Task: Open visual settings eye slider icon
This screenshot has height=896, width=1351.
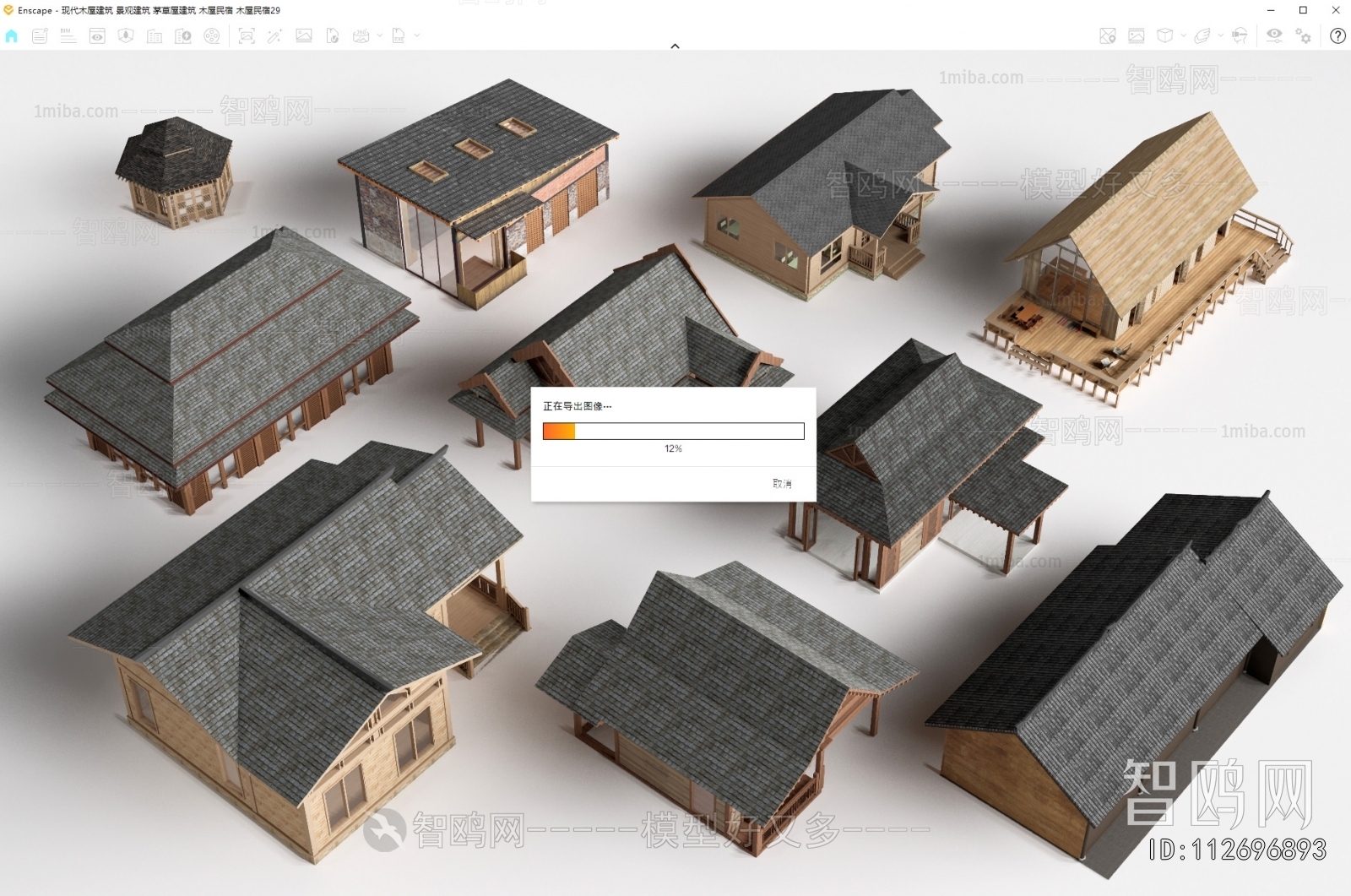Action: [1274, 35]
